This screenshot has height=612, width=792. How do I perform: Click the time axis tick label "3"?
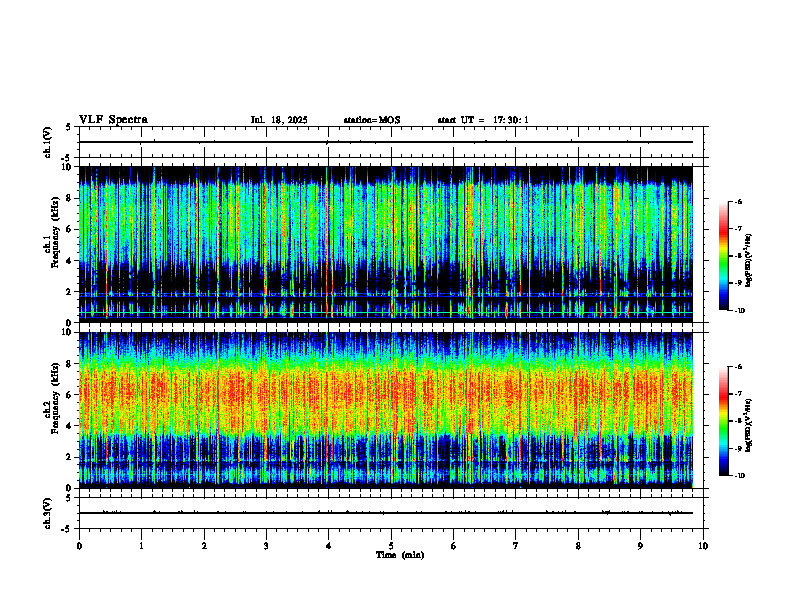266,546
